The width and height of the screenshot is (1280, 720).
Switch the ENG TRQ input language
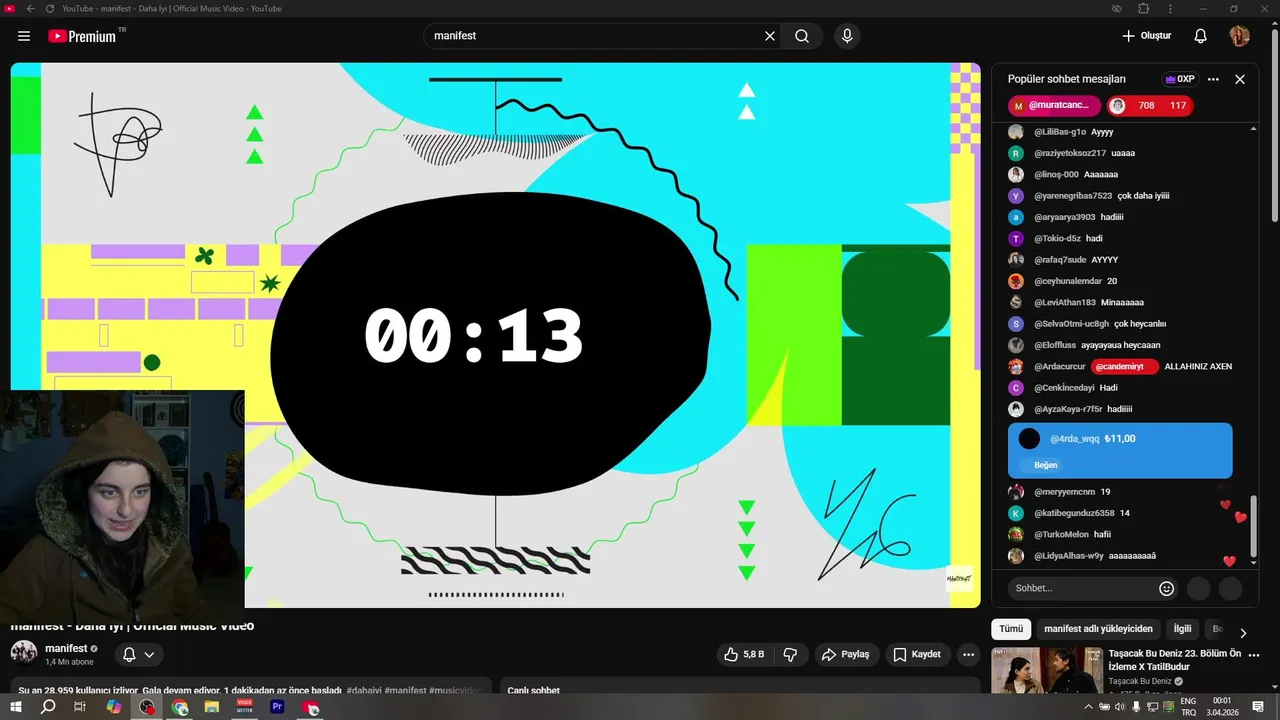coord(1188,707)
